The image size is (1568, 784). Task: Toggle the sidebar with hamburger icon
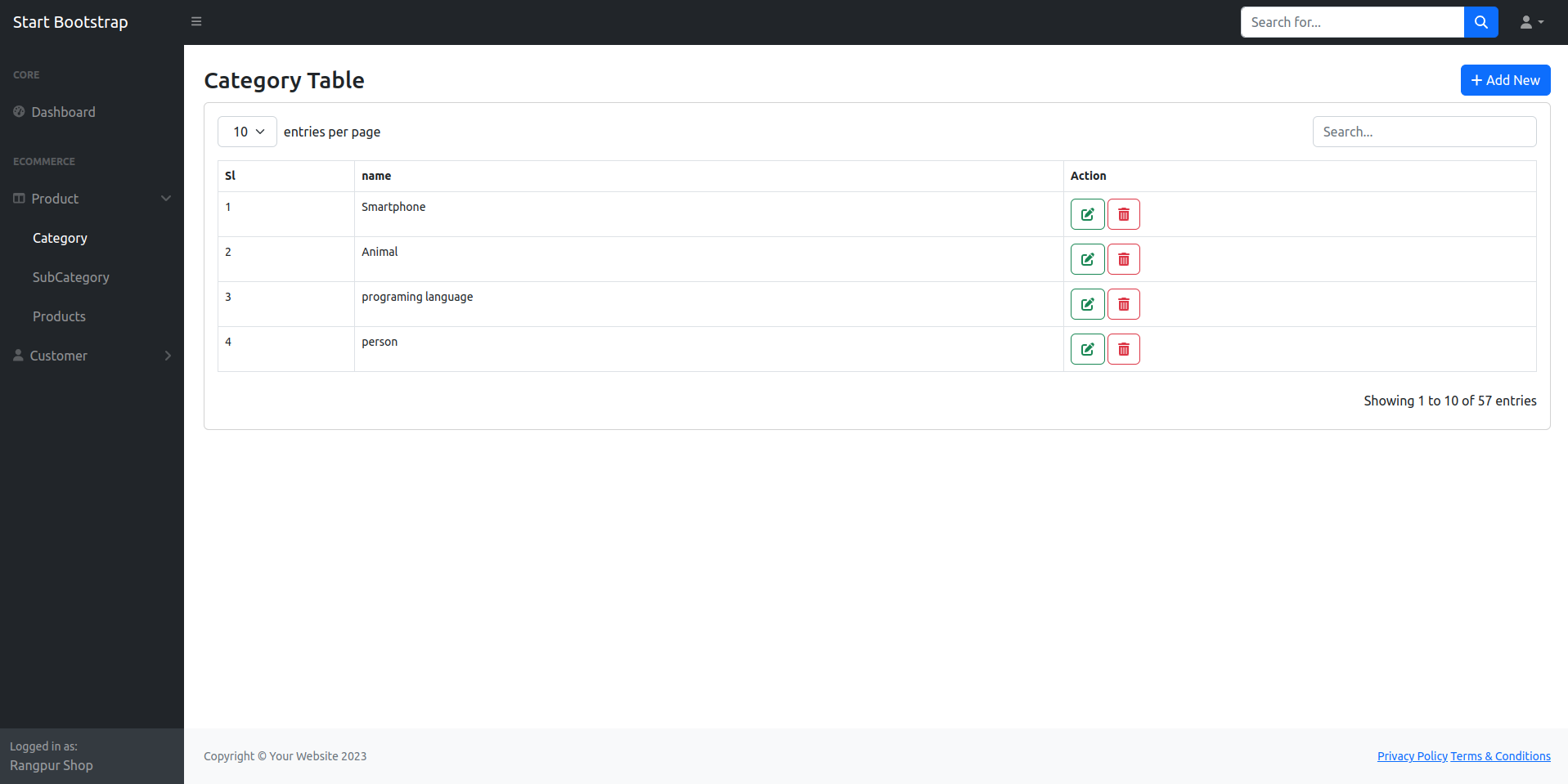pos(196,22)
